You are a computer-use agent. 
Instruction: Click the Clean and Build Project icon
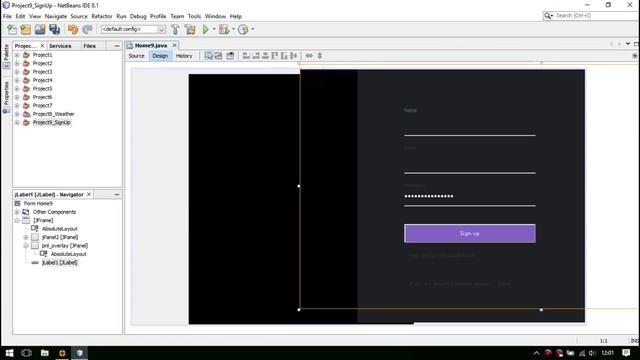190,29
